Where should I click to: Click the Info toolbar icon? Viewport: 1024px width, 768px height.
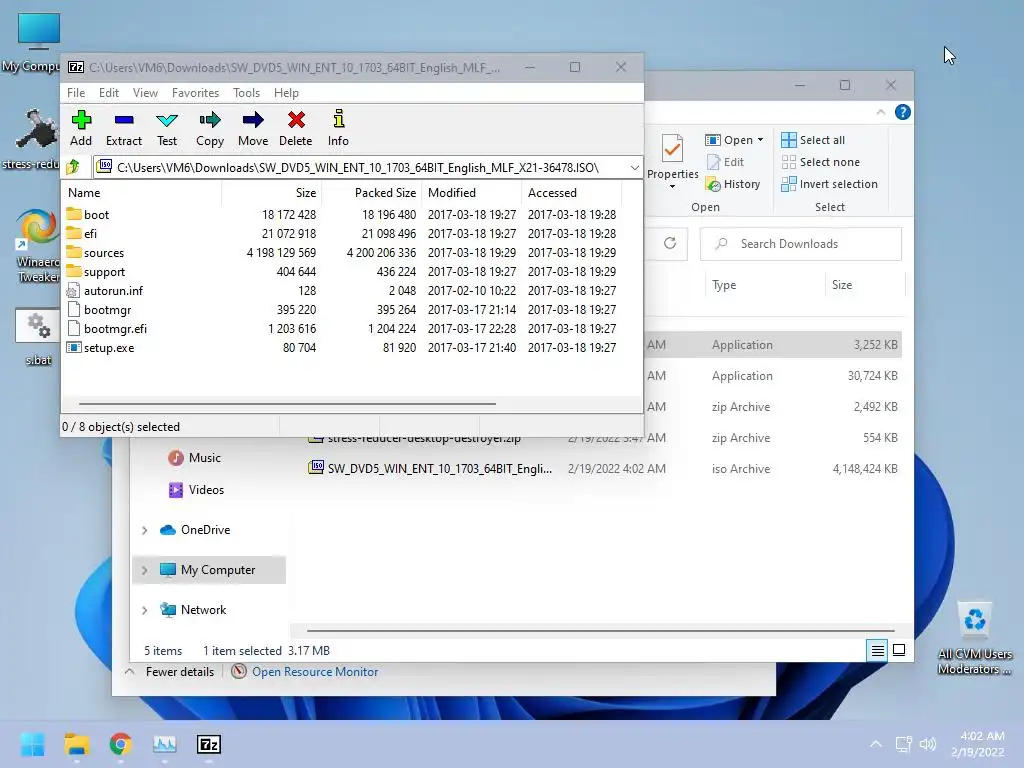coord(338,129)
